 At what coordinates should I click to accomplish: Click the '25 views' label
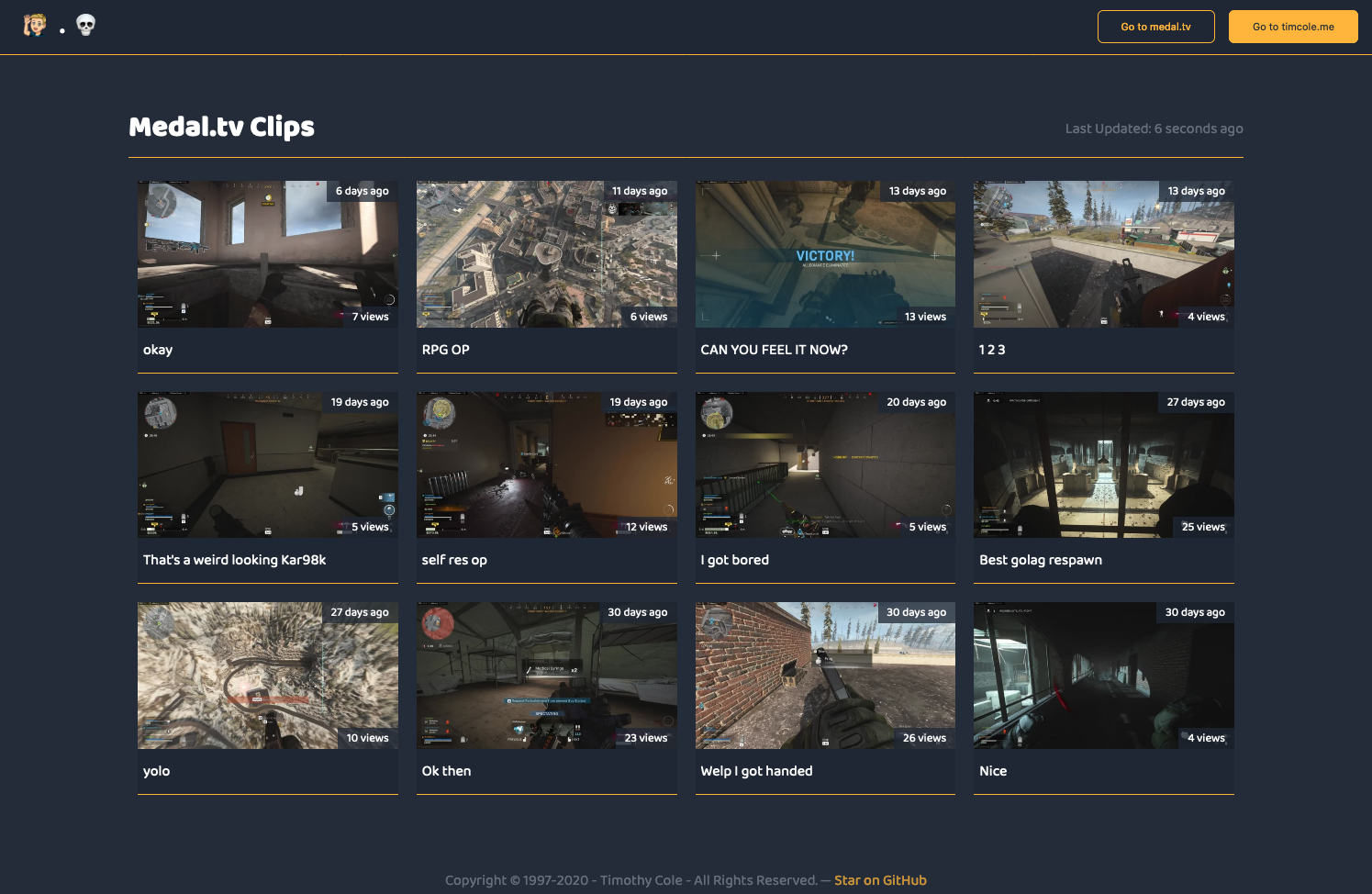point(1203,527)
